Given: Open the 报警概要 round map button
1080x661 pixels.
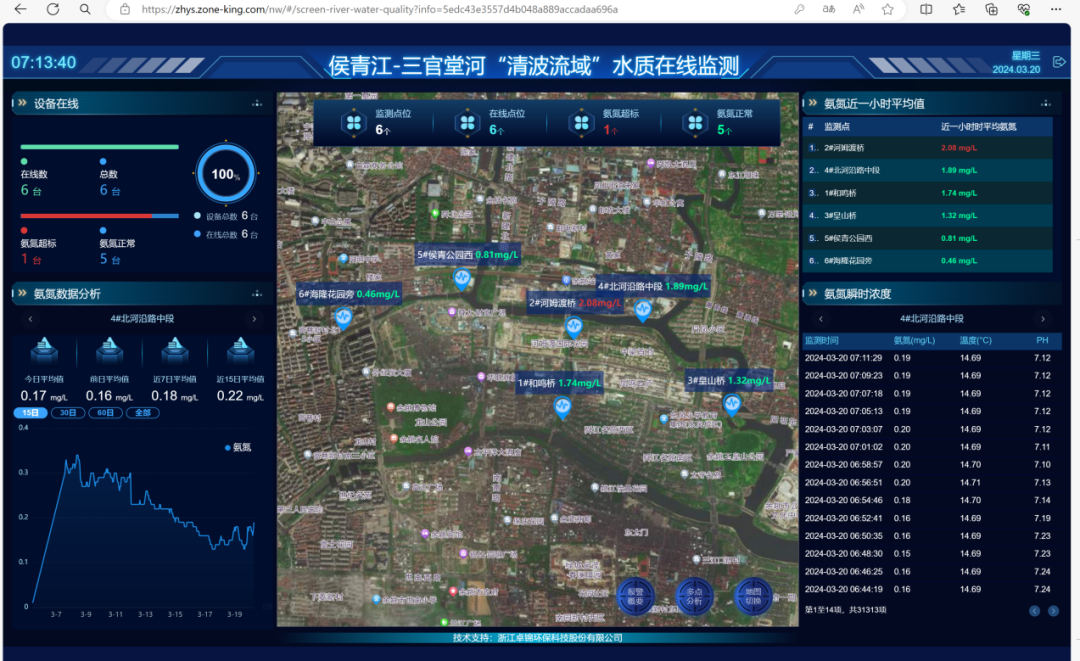Looking at the screenshot, I should click(x=635, y=595).
